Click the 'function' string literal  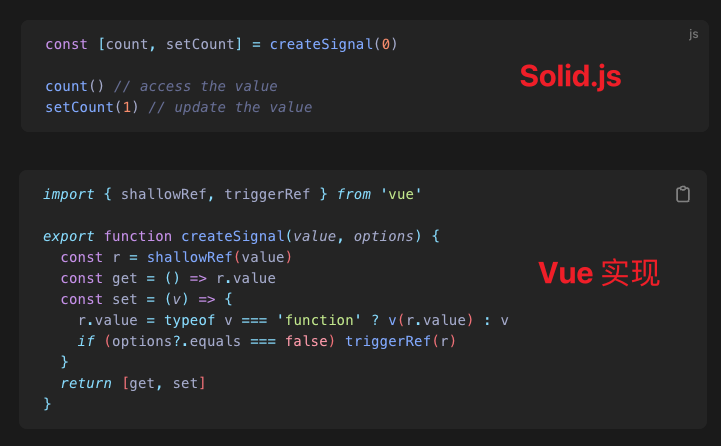point(319,320)
